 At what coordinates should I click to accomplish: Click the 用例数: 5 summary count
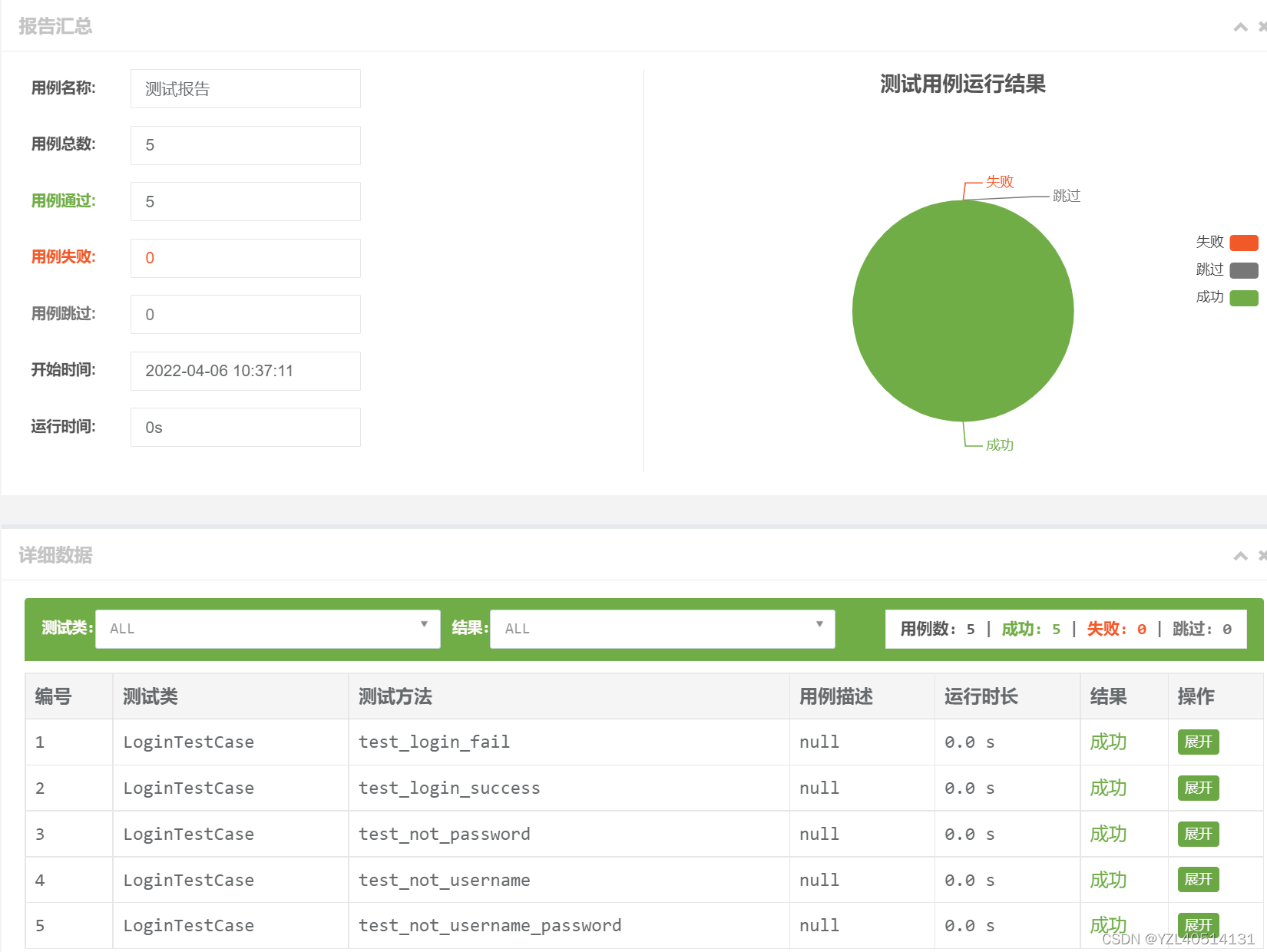[x=938, y=629]
